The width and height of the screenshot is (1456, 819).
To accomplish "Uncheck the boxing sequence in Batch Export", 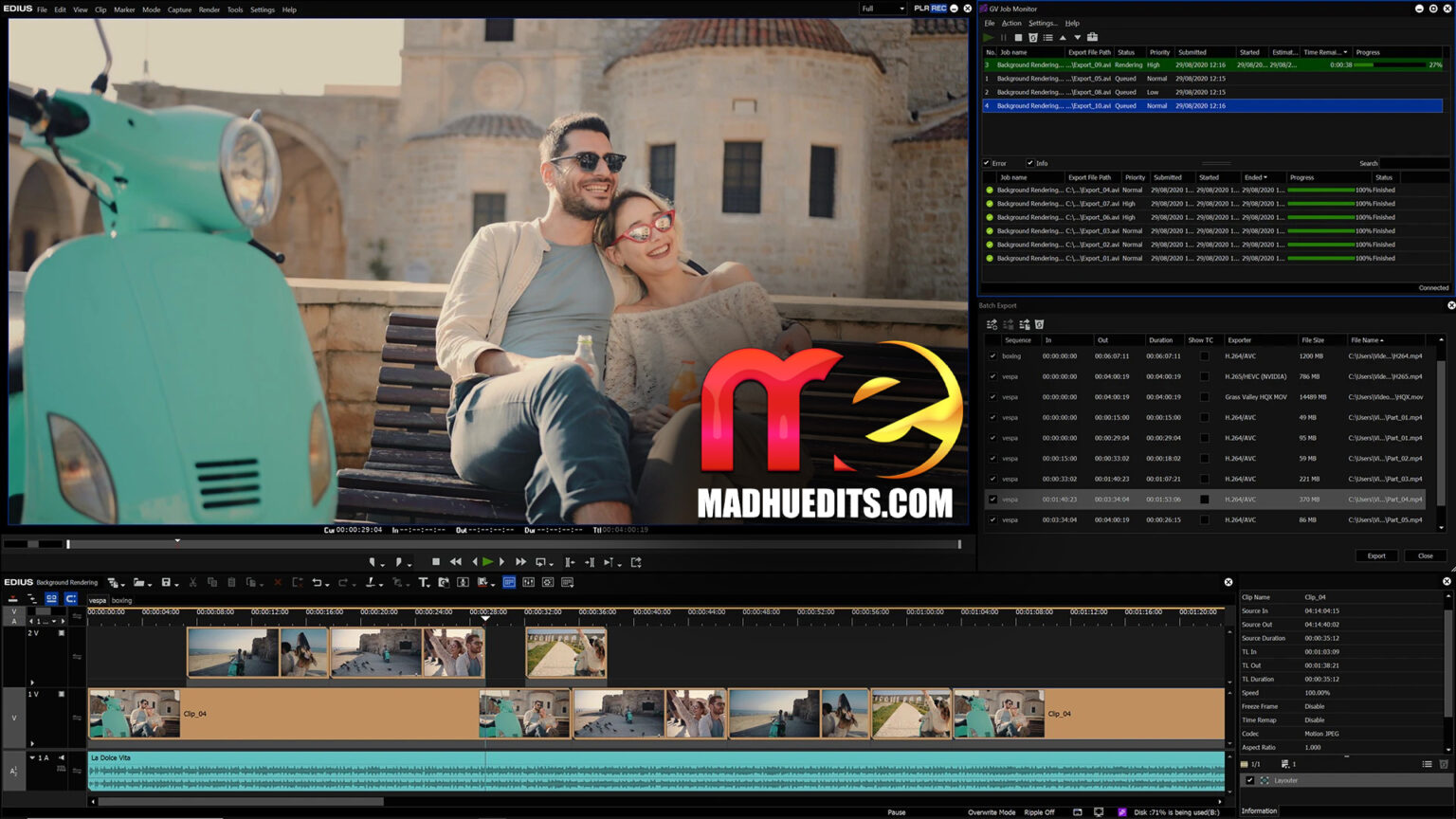I will 991,355.
